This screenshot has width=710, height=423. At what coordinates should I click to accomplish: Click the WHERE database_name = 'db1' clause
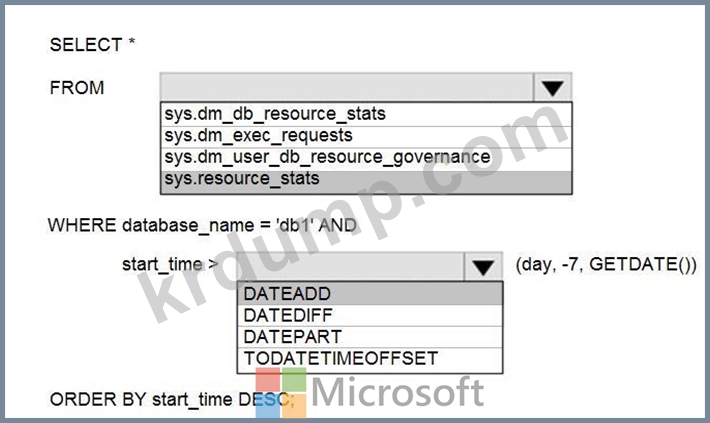point(201,225)
